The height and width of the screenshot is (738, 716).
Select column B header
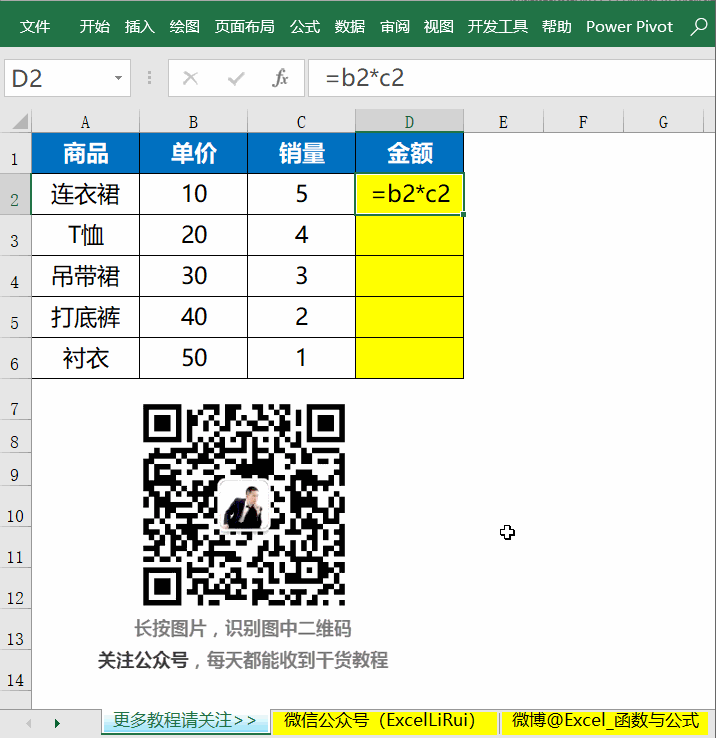coord(193,122)
